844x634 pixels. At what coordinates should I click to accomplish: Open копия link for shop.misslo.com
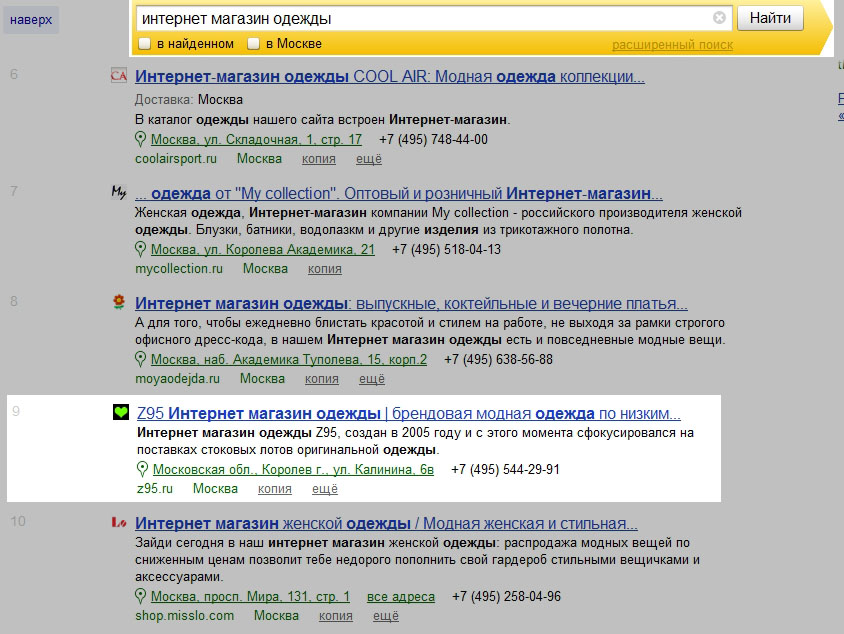coord(336,616)
